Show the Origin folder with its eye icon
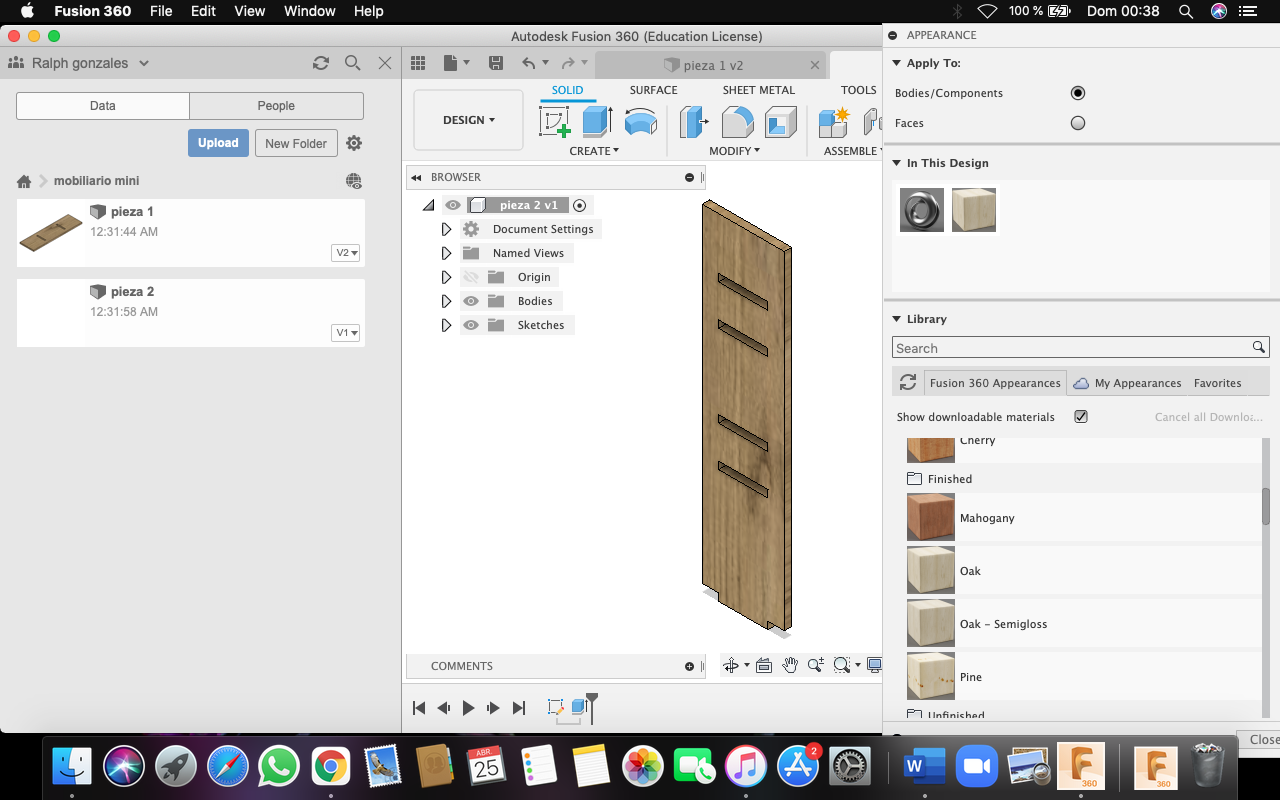Viewport: 1280px width, 800px height. pyautogui.click(x=471, y=277)
